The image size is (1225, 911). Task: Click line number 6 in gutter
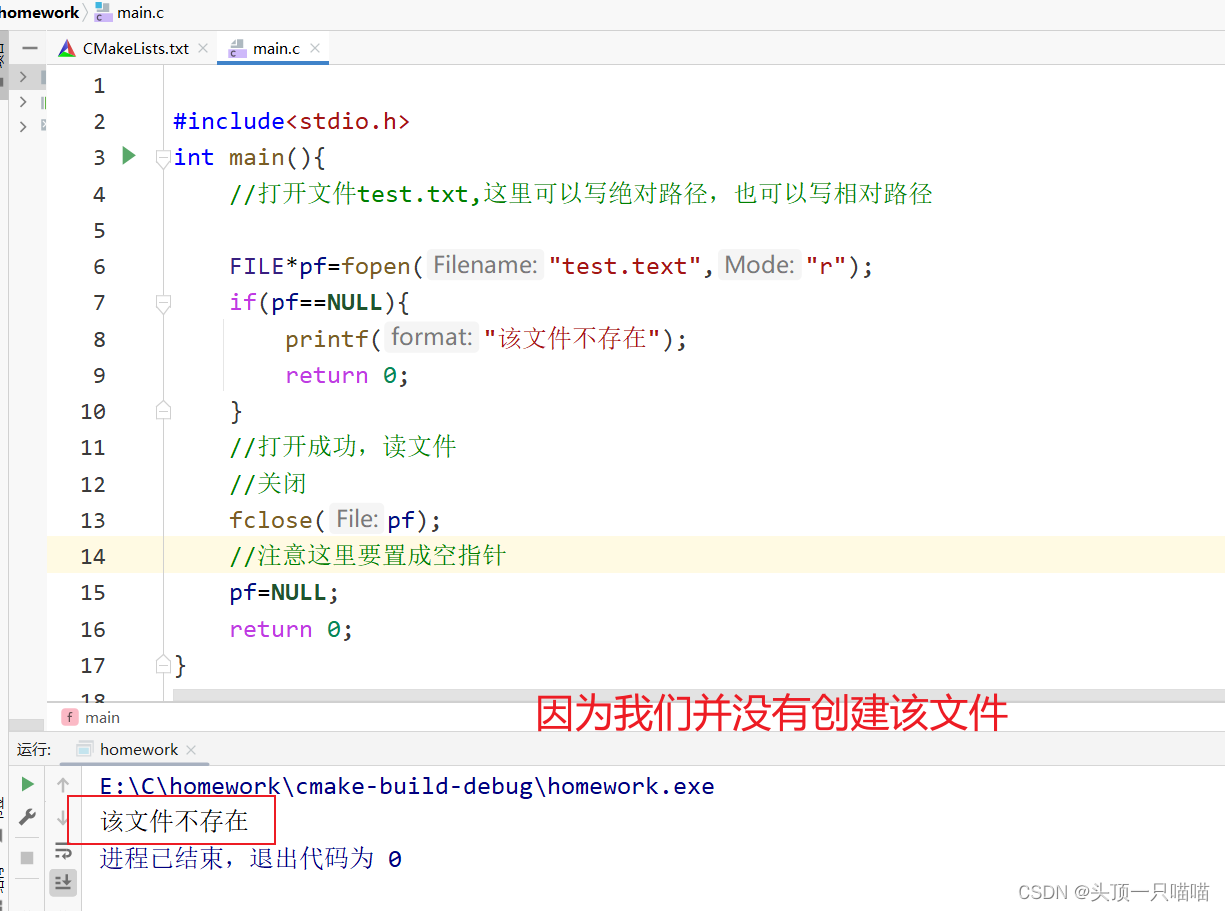[x=99, y=266]
